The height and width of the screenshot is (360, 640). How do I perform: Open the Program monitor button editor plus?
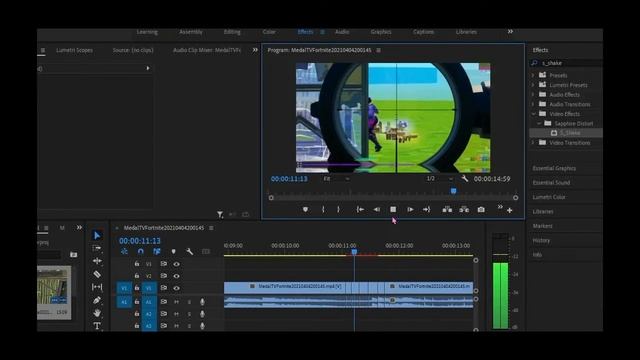[x=509, y=210]
